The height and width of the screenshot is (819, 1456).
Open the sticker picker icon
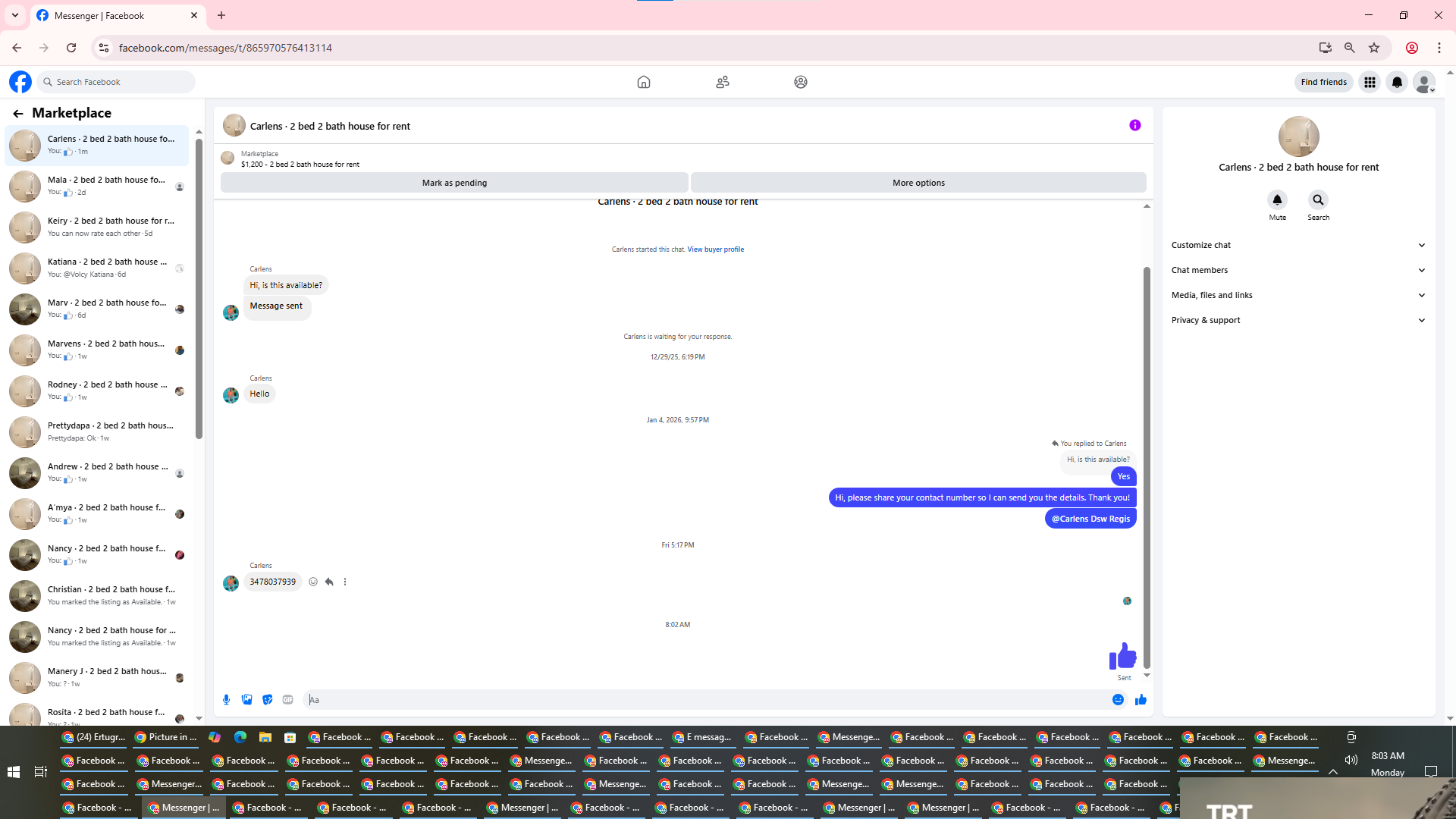click(267, 699)
